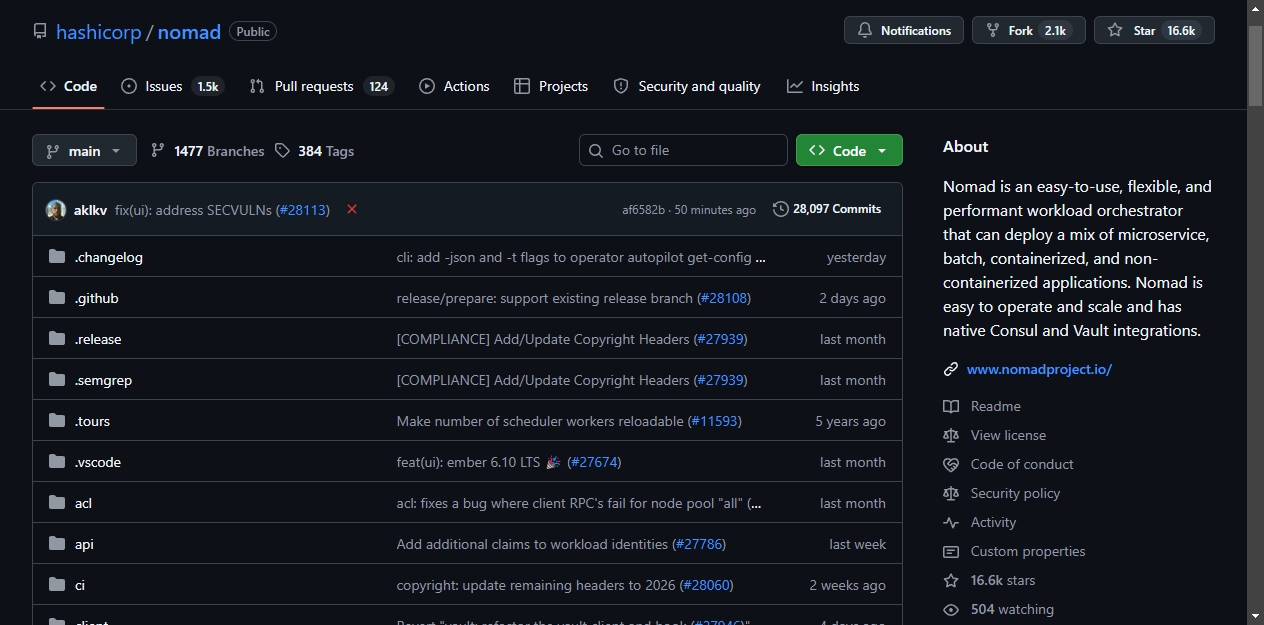The width and height of the screenshot is (1264, 625).
Task: View the 16.6k stars link
Action: click(x=1003, y=580)
